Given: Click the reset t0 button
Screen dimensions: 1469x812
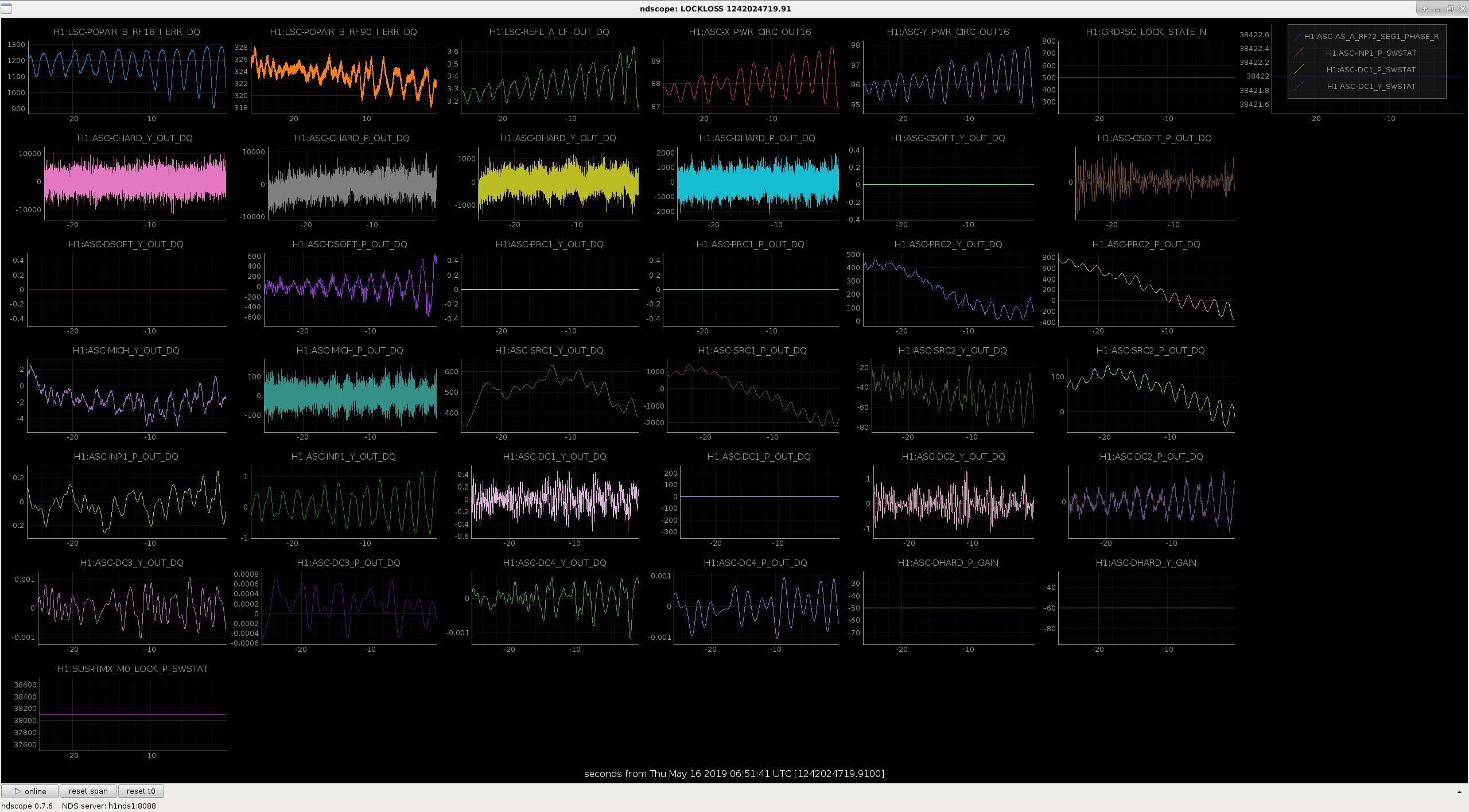Looking at the screenshot, I should click(141, 791).
